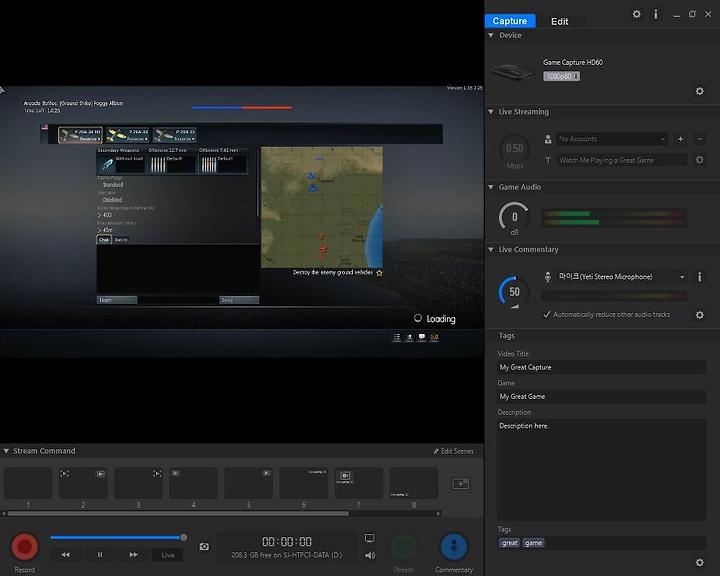Click the Description text area
720x576 pixels.
pyautogui.click(x=602, y=469)
